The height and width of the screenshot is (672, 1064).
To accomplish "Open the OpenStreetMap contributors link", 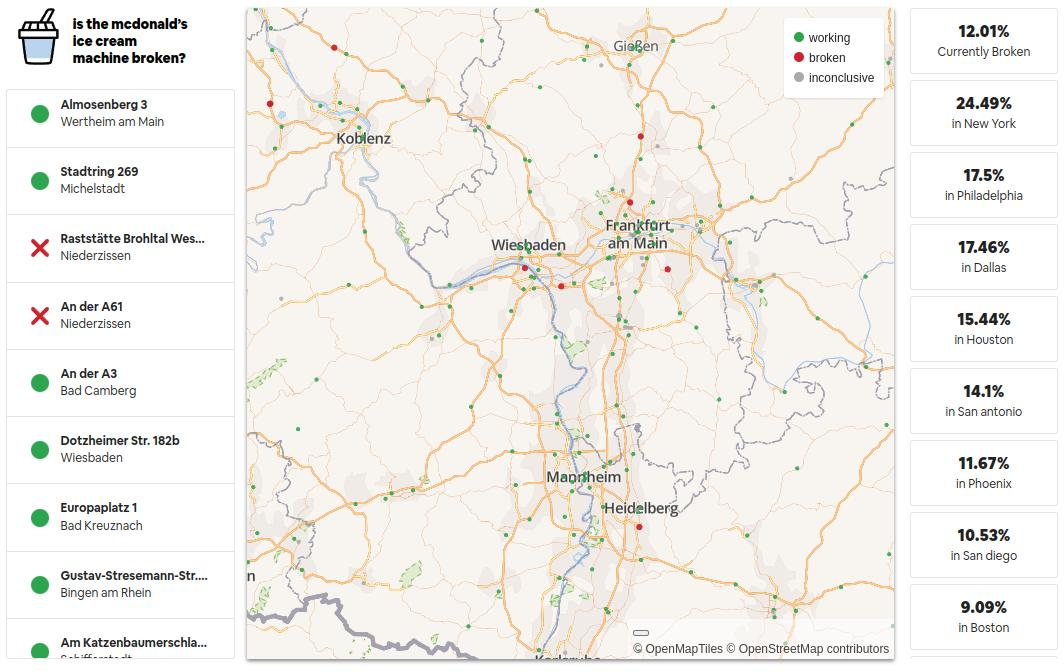I will (x=808, y=649).
